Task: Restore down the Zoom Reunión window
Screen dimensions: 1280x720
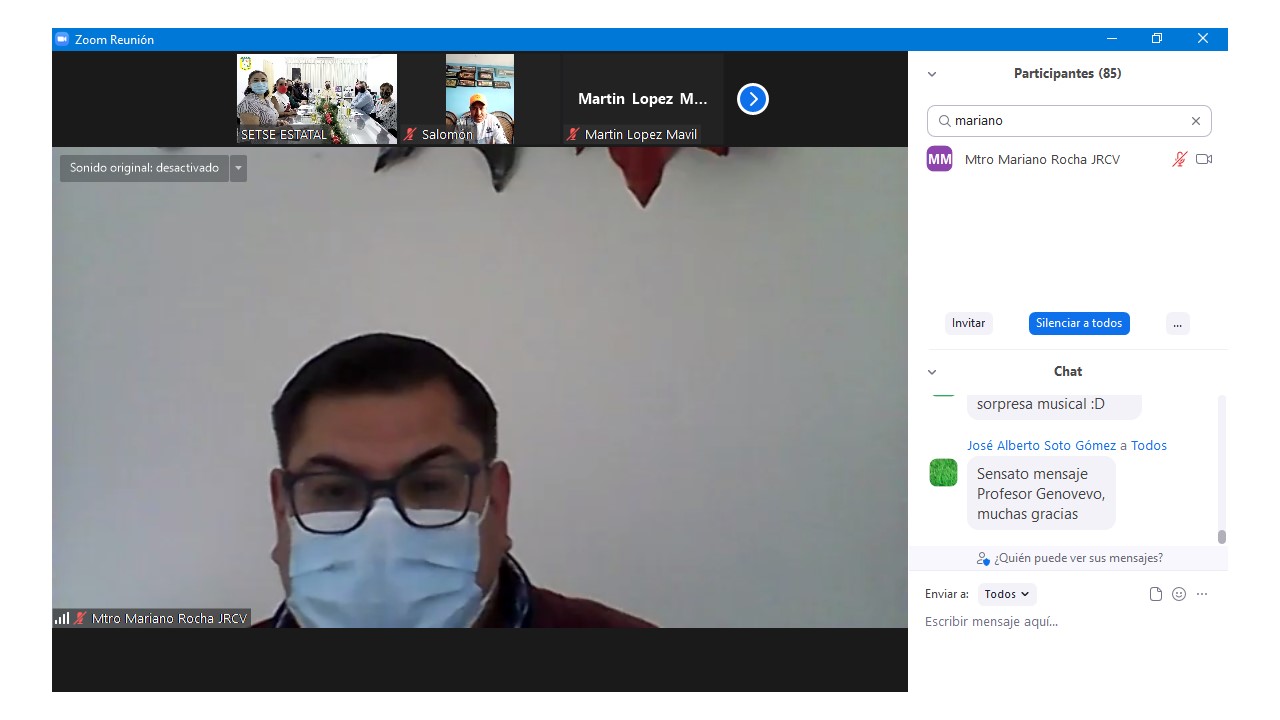Action: 1157,39
